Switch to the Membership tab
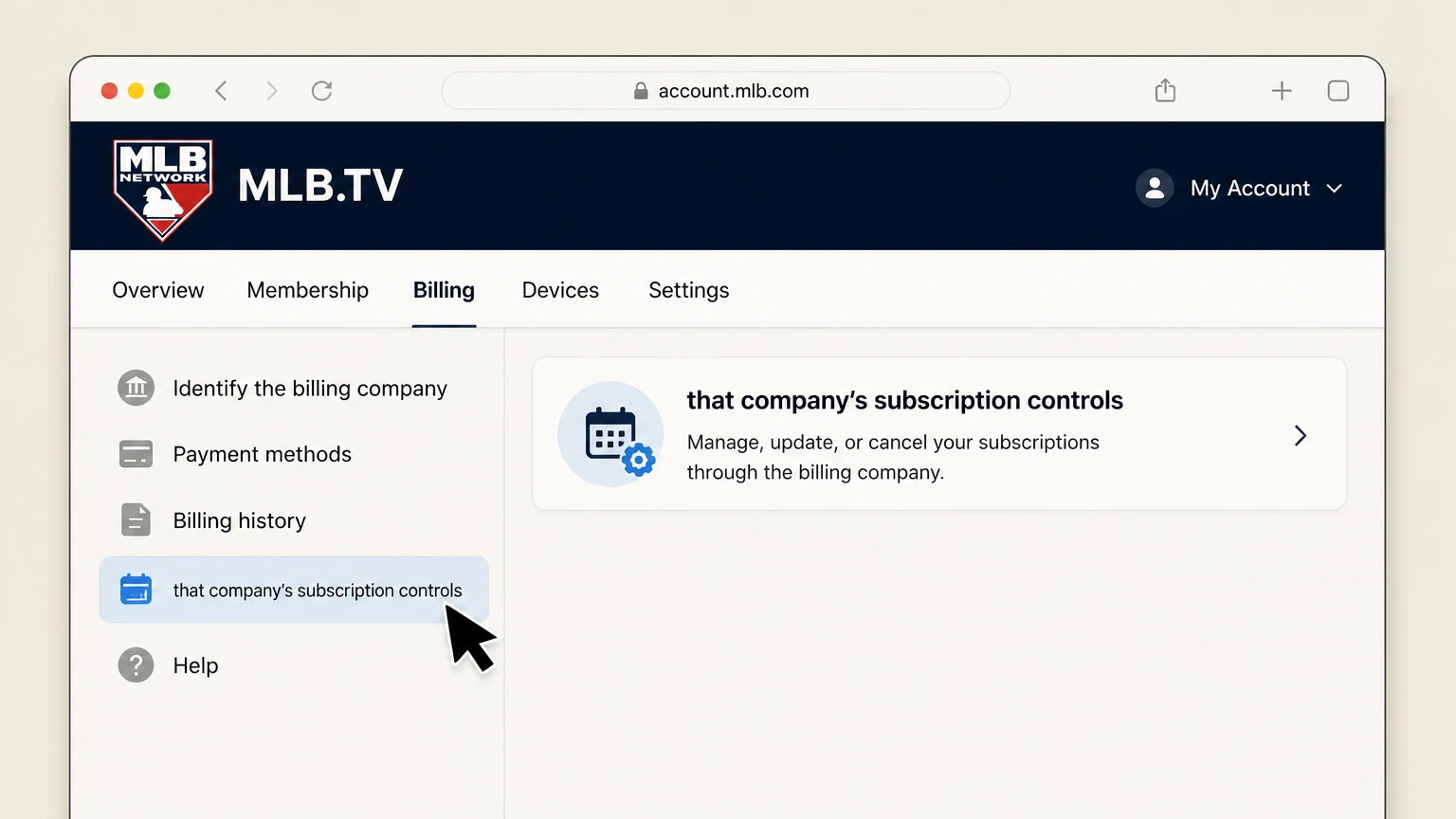 [x=308, y=290]
